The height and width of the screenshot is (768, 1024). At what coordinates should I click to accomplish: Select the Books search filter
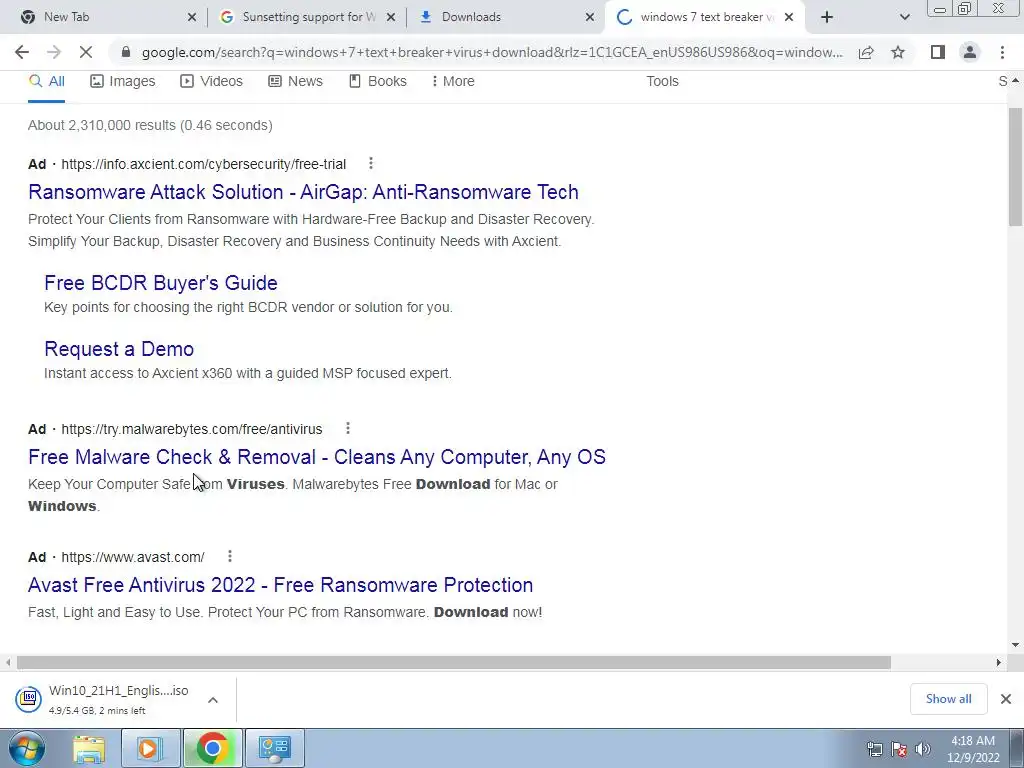(377, 82)
